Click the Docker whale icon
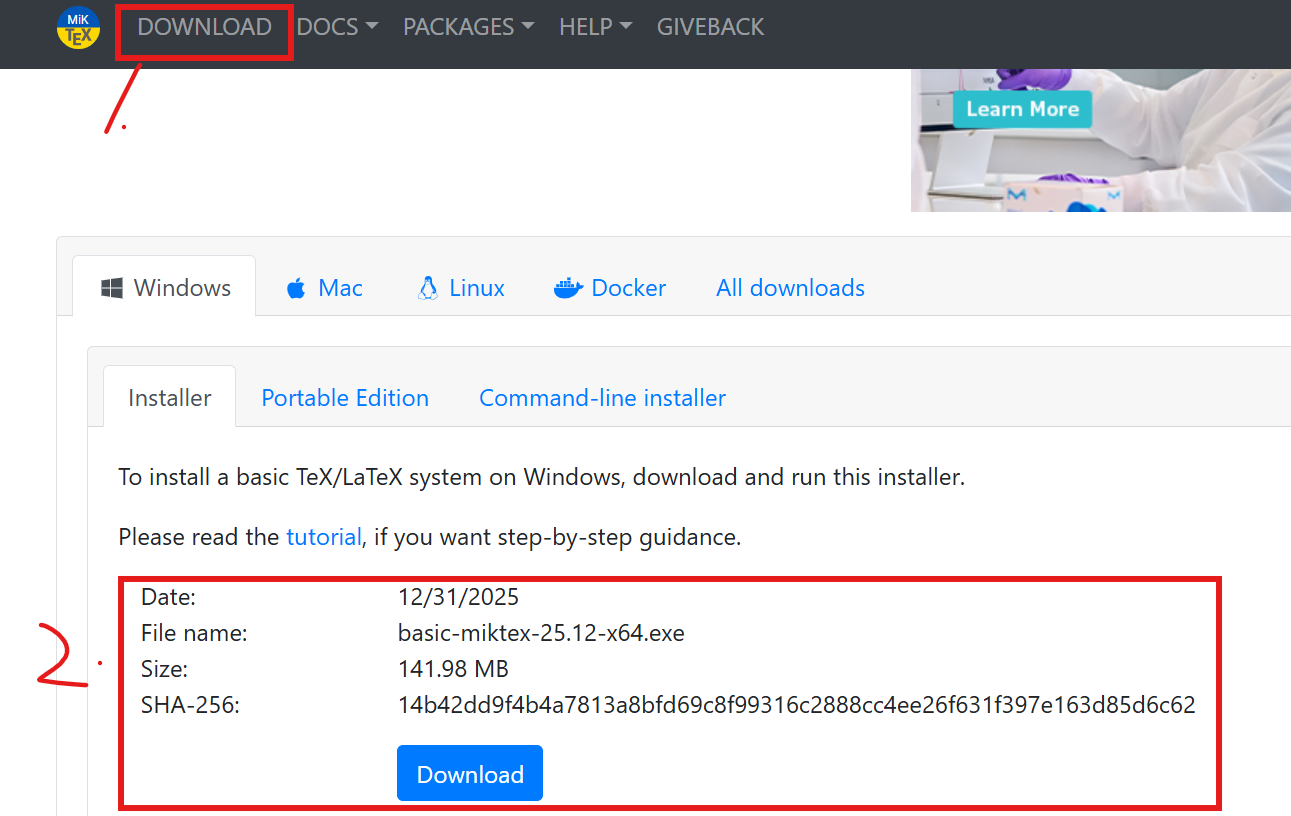 pos(568,288)
